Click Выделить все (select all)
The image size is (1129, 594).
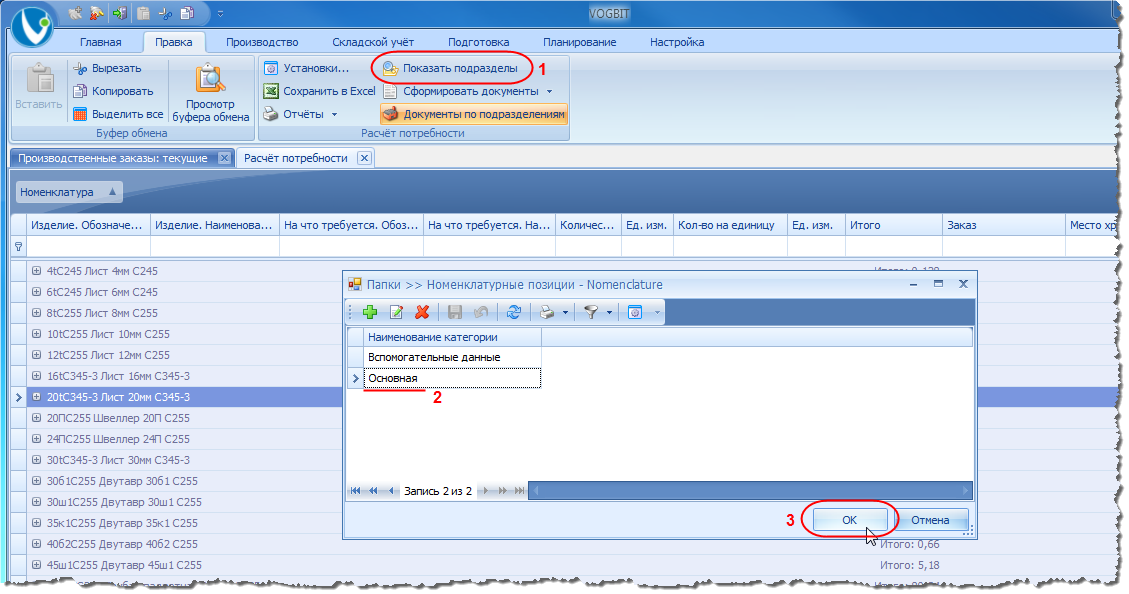tap(118, 114)
